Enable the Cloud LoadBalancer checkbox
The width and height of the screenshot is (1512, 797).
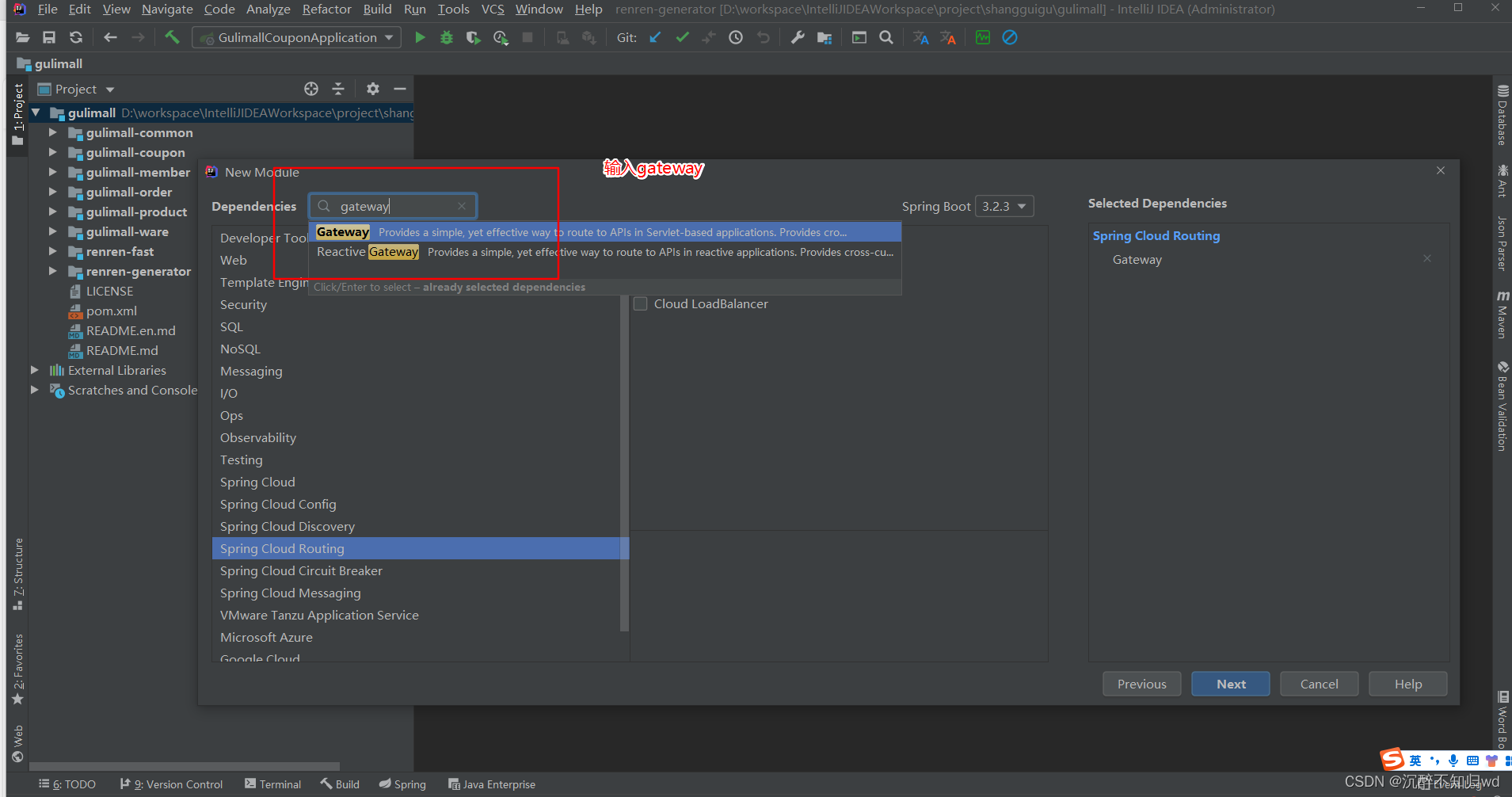click(x=641, y=303)
